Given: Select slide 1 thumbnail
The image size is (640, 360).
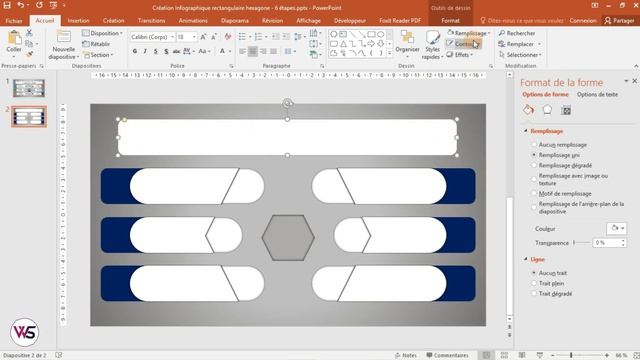Looking at the screenshot, I should point(29,88).
